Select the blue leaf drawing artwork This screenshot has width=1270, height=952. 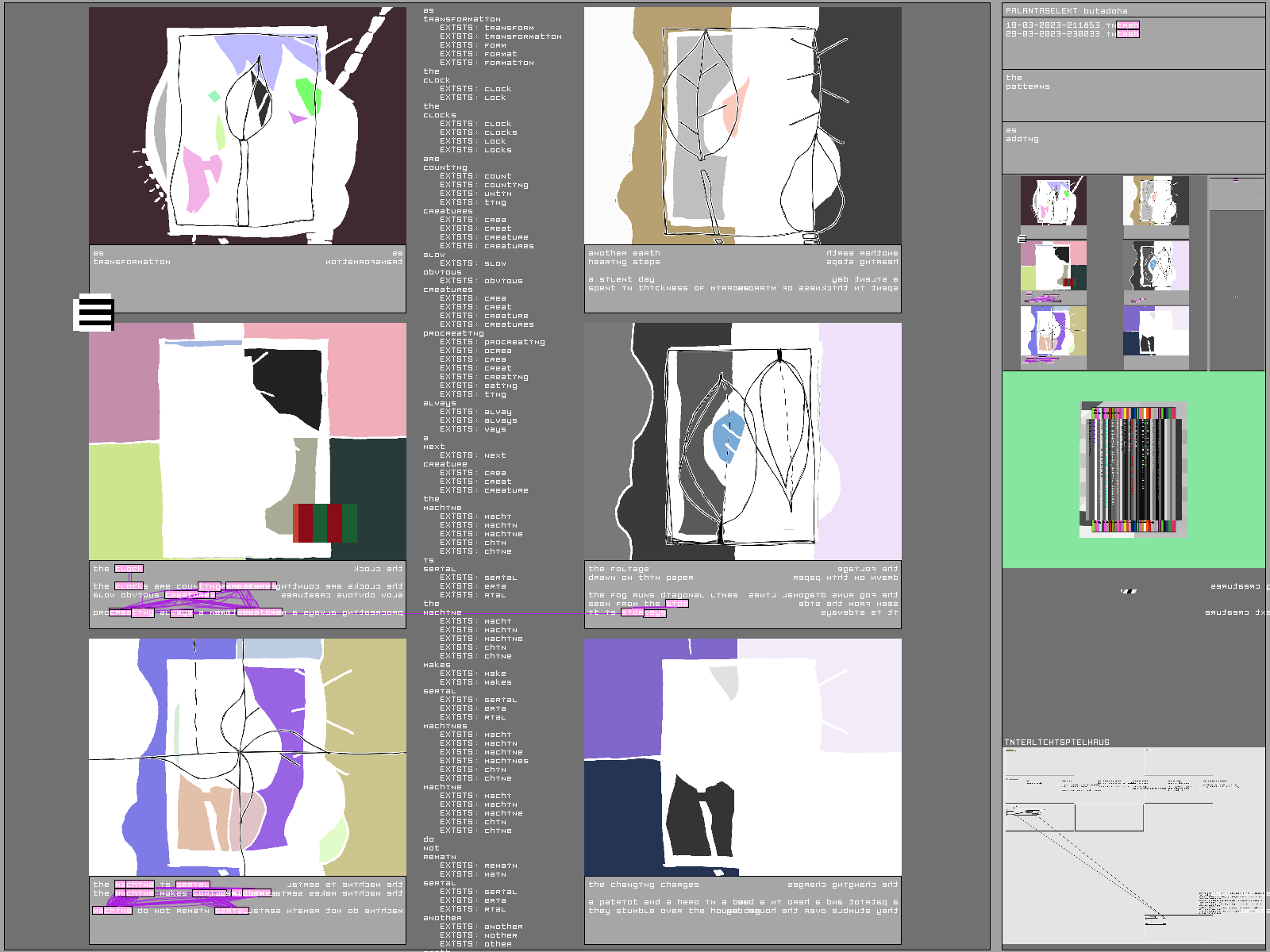(742, 441)
